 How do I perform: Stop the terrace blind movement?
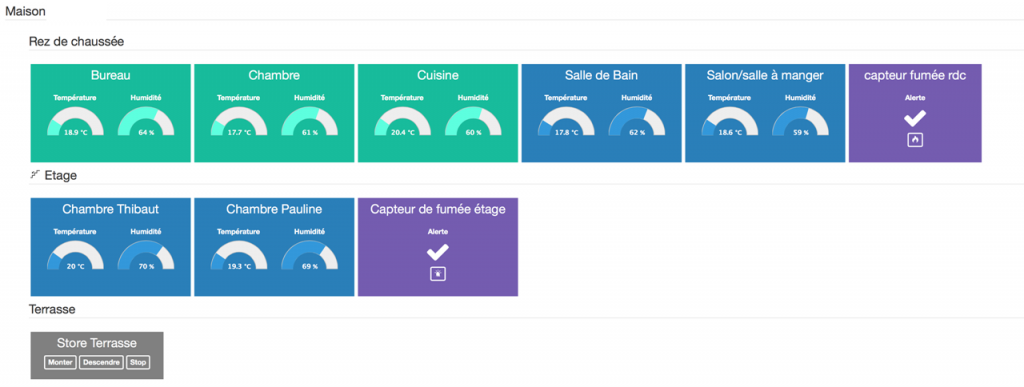click(x=138, y=362)
